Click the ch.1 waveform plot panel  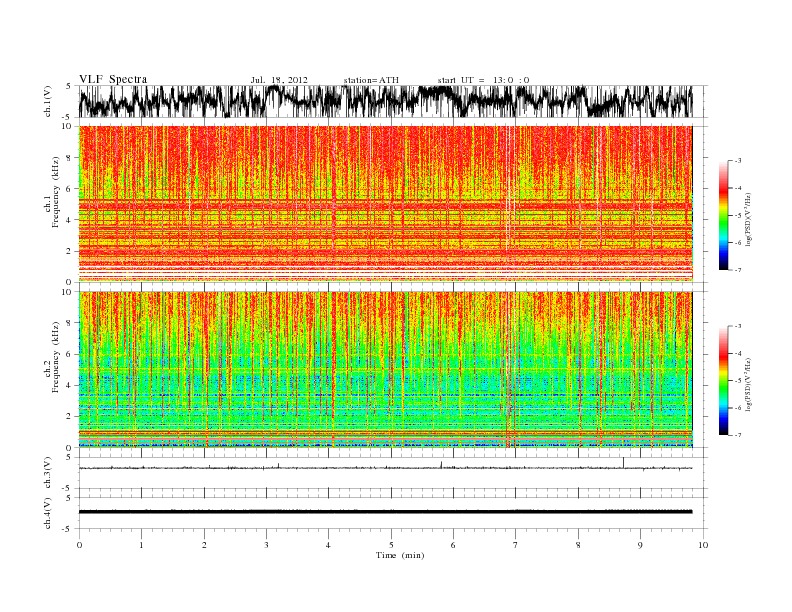point(393,101)
